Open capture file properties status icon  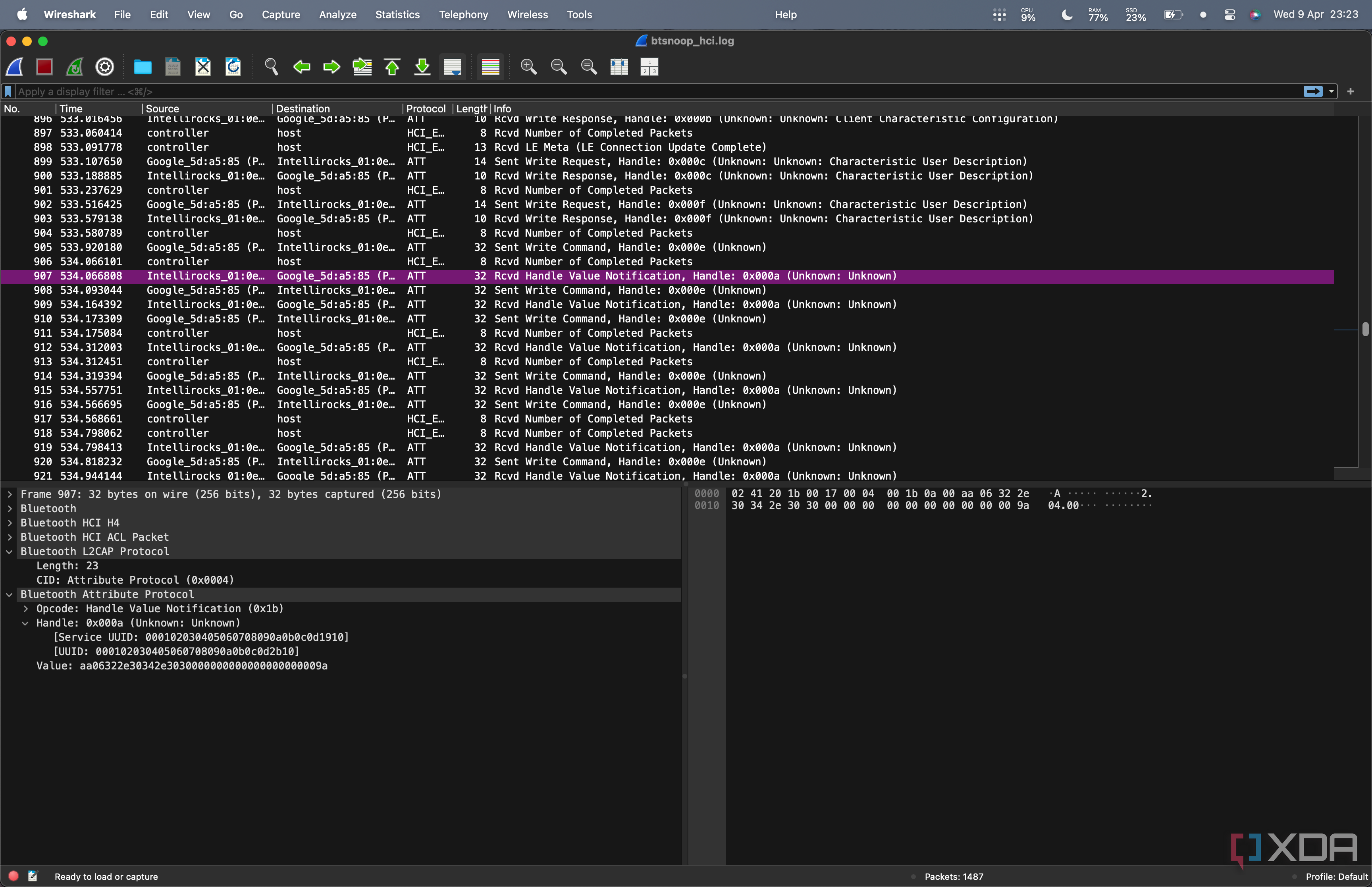[33, 876]
